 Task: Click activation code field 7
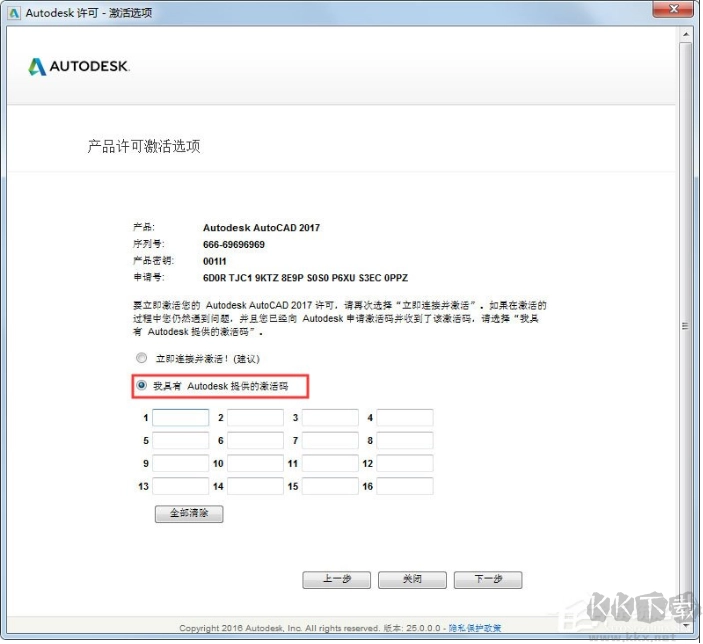(330, 441)
